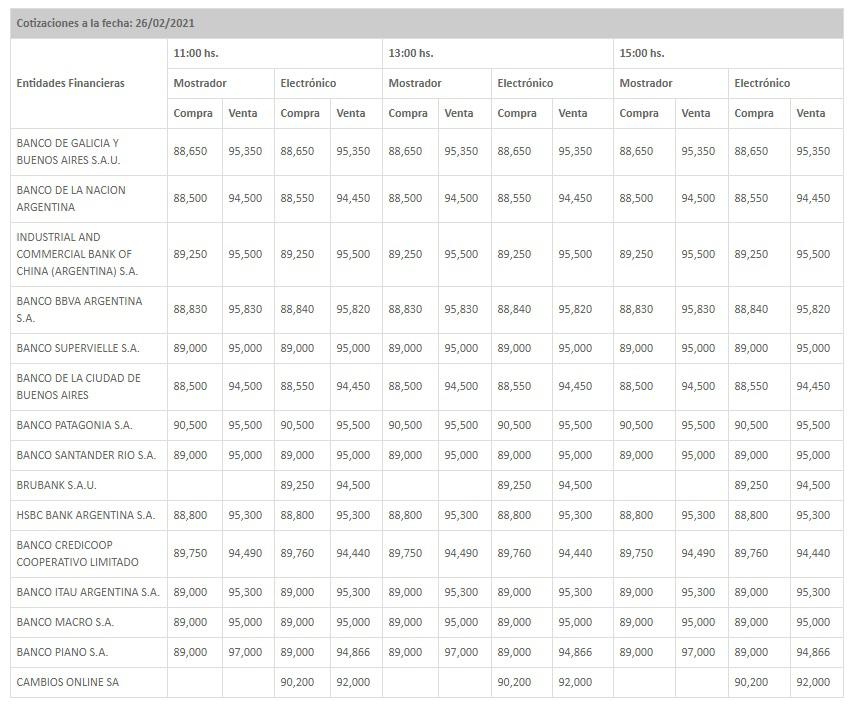Click Banco de la Ciudad de Buenos Aires label

78,386
